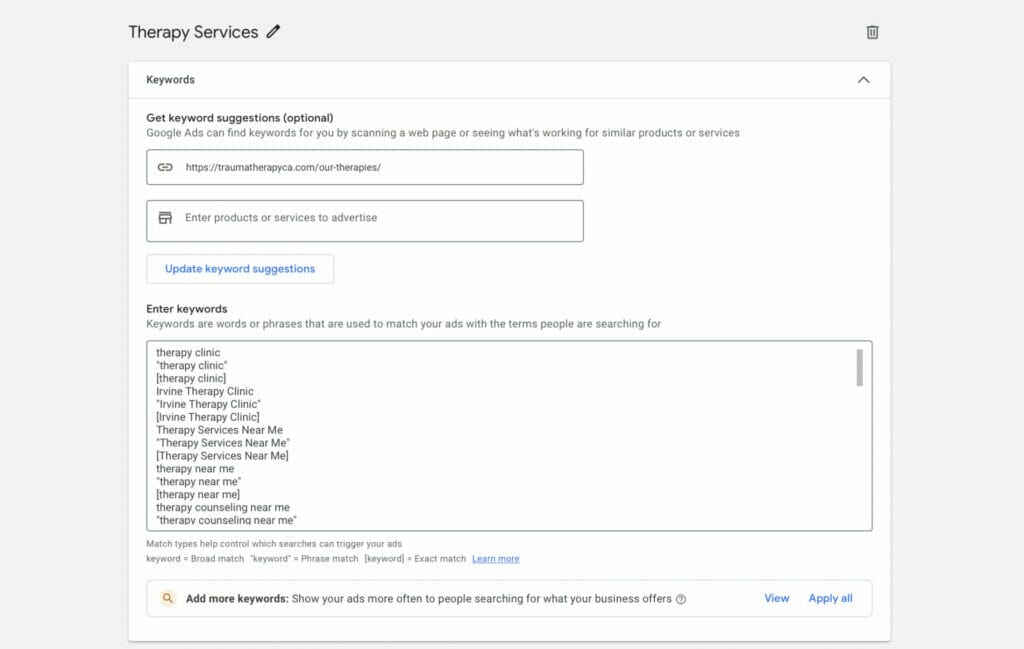Collapse the Keywords section chevron

click(863, 80)
